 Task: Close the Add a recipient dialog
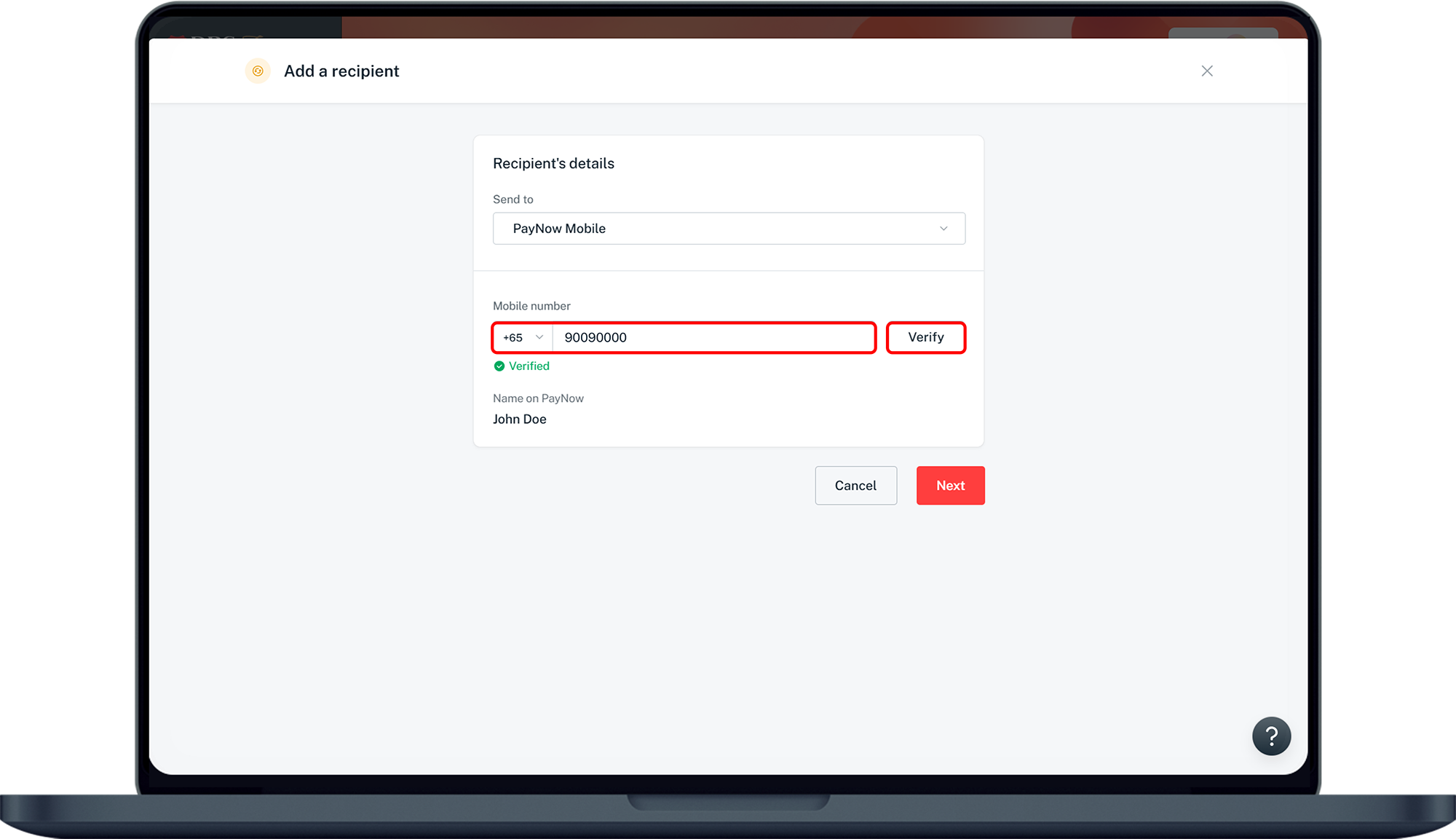1207,71
